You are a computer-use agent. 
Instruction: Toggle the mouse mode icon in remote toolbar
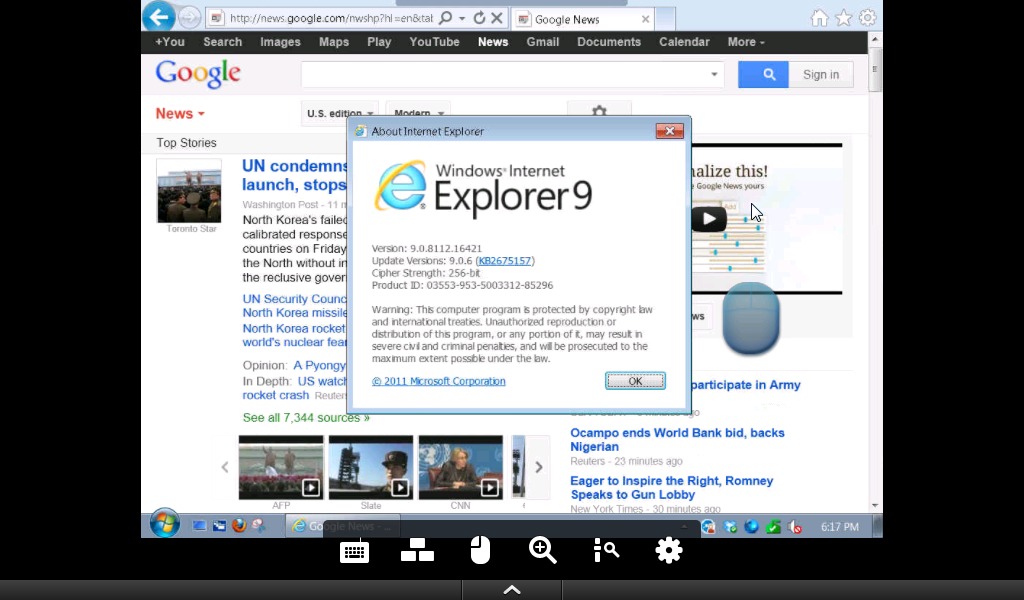480,550
